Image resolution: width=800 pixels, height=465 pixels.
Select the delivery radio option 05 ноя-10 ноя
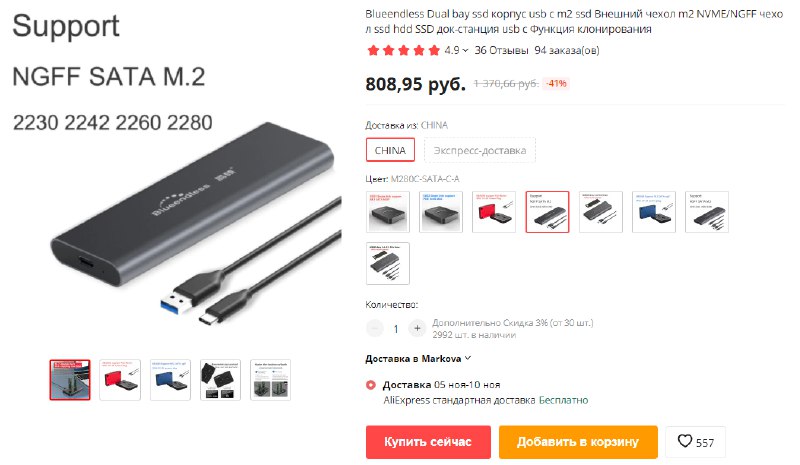pyautogui.click(x=371, y=385)
